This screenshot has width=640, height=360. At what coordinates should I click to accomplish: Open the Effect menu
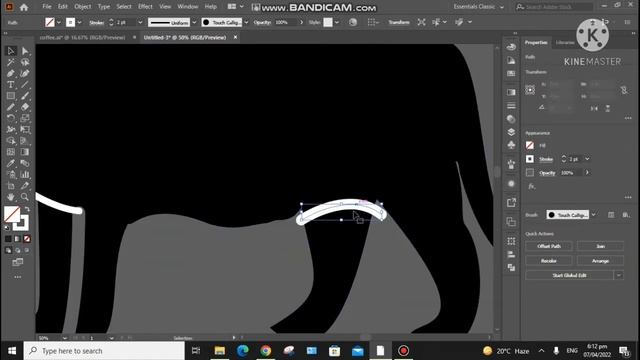[145, 7]
